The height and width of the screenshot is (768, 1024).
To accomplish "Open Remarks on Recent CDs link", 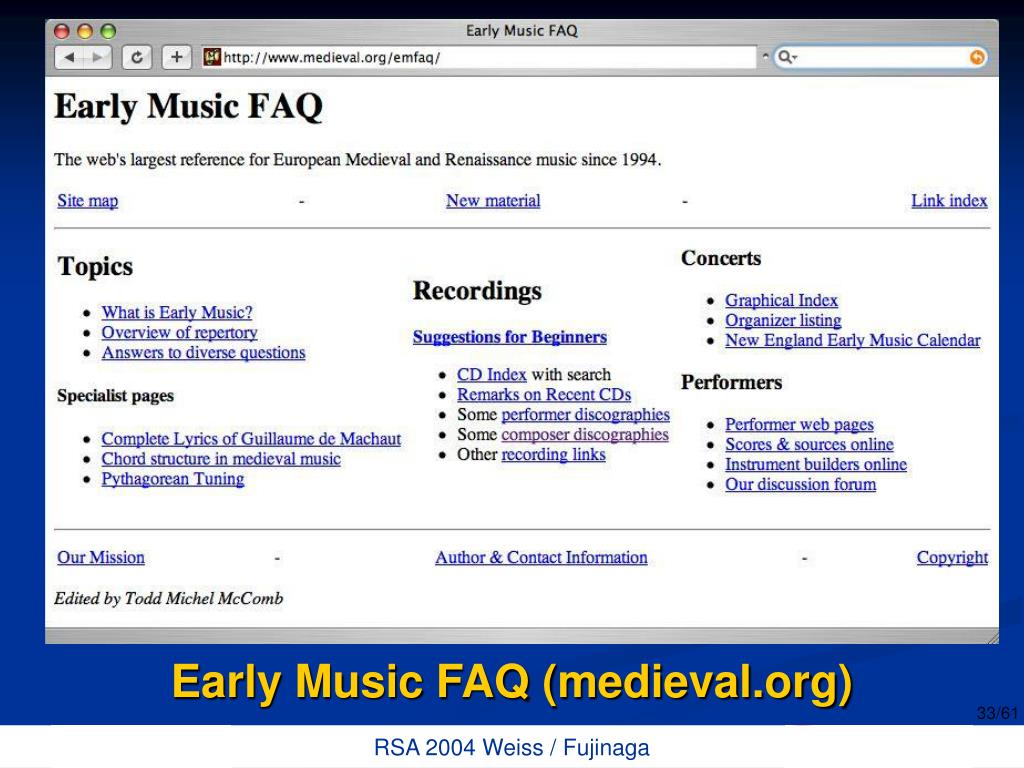I will pos(544,394).
